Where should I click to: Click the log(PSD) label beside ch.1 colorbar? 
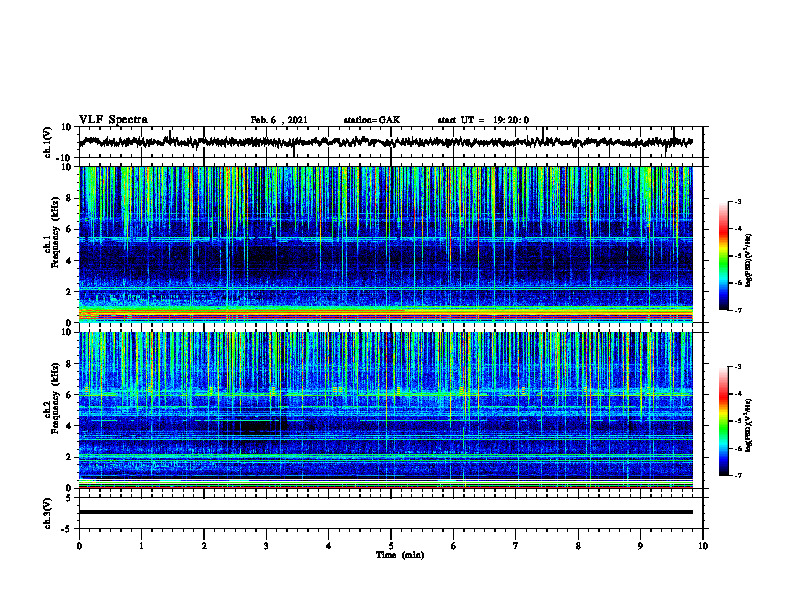[x=749, y=261]
